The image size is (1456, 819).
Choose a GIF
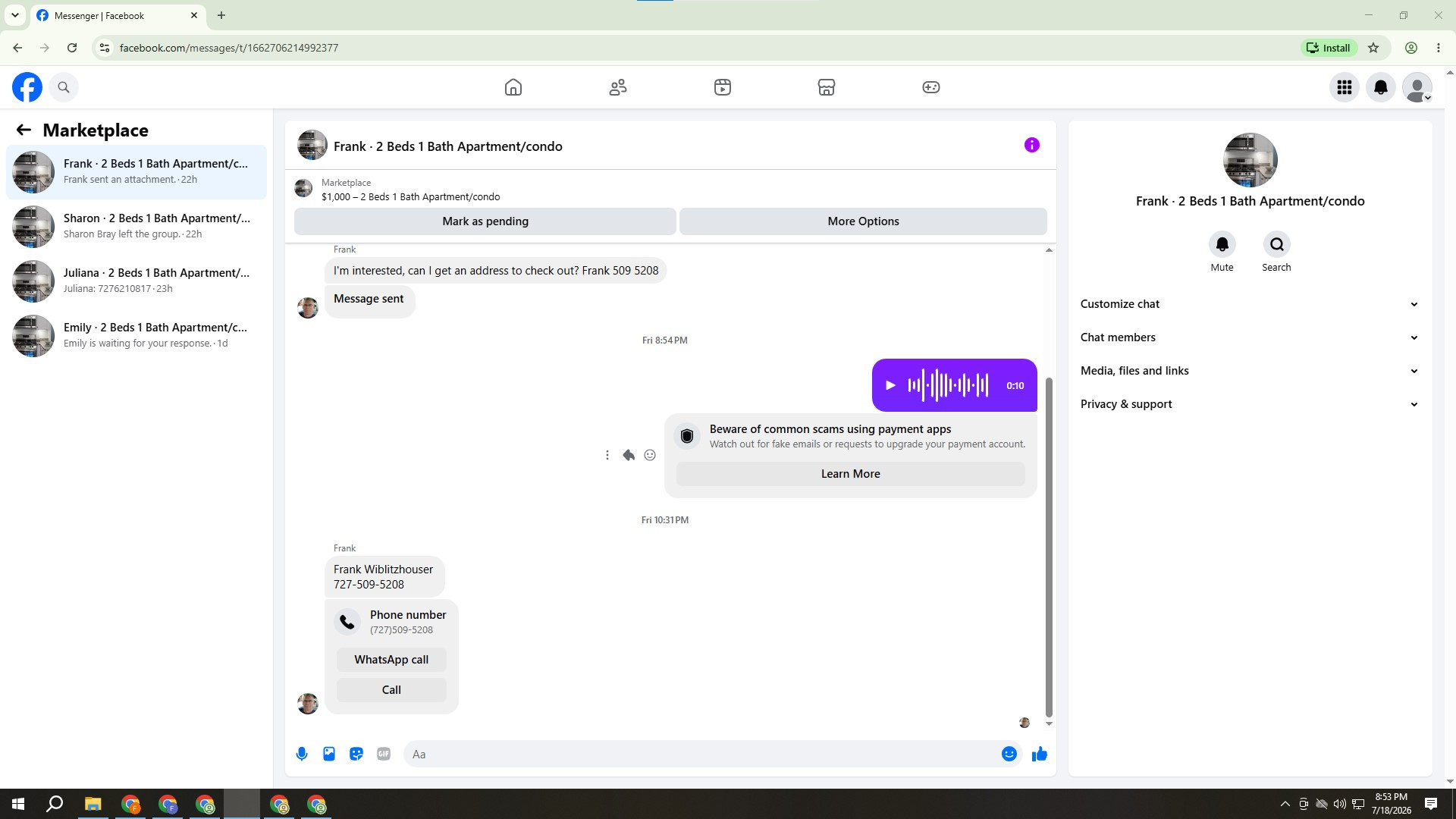pos(384,754)
